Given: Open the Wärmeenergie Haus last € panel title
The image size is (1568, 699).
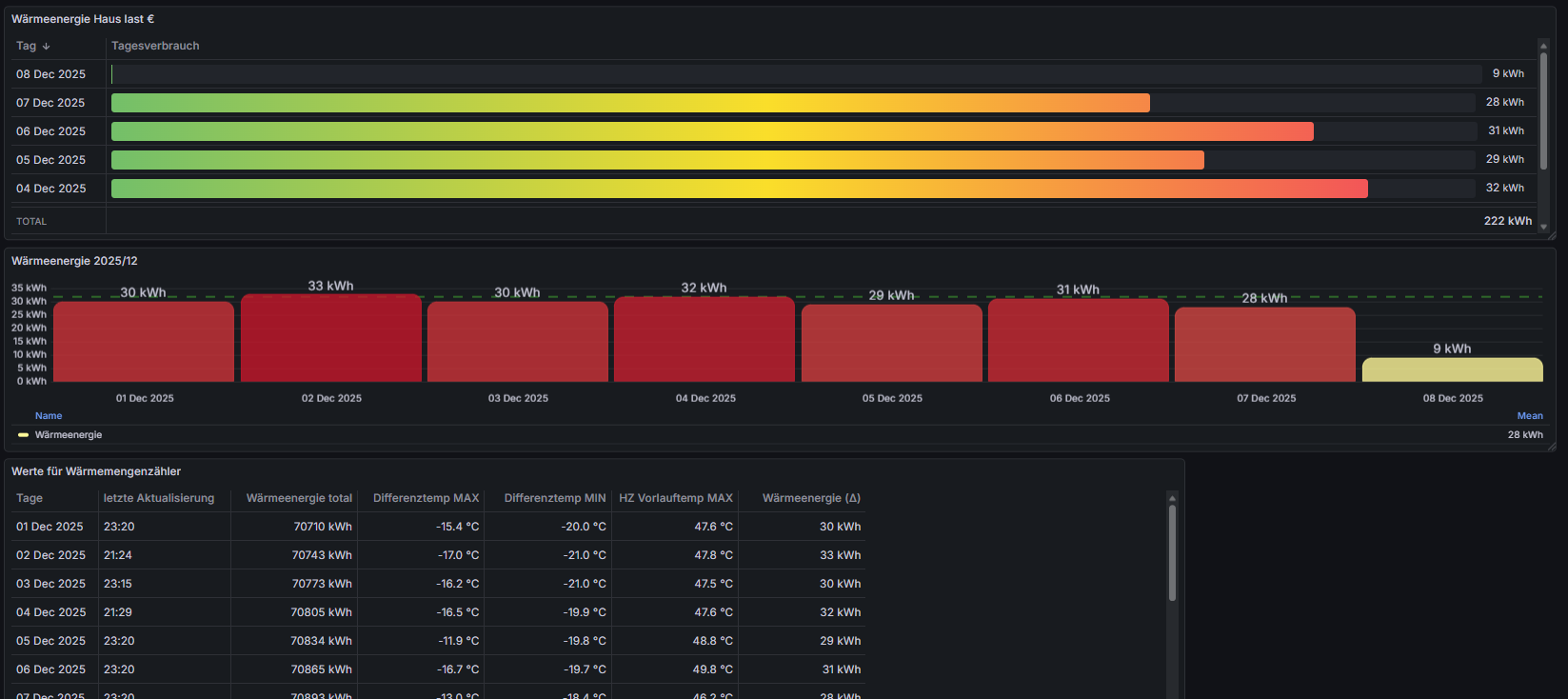Looking at the screenshot, I should [x=83, y=19].
